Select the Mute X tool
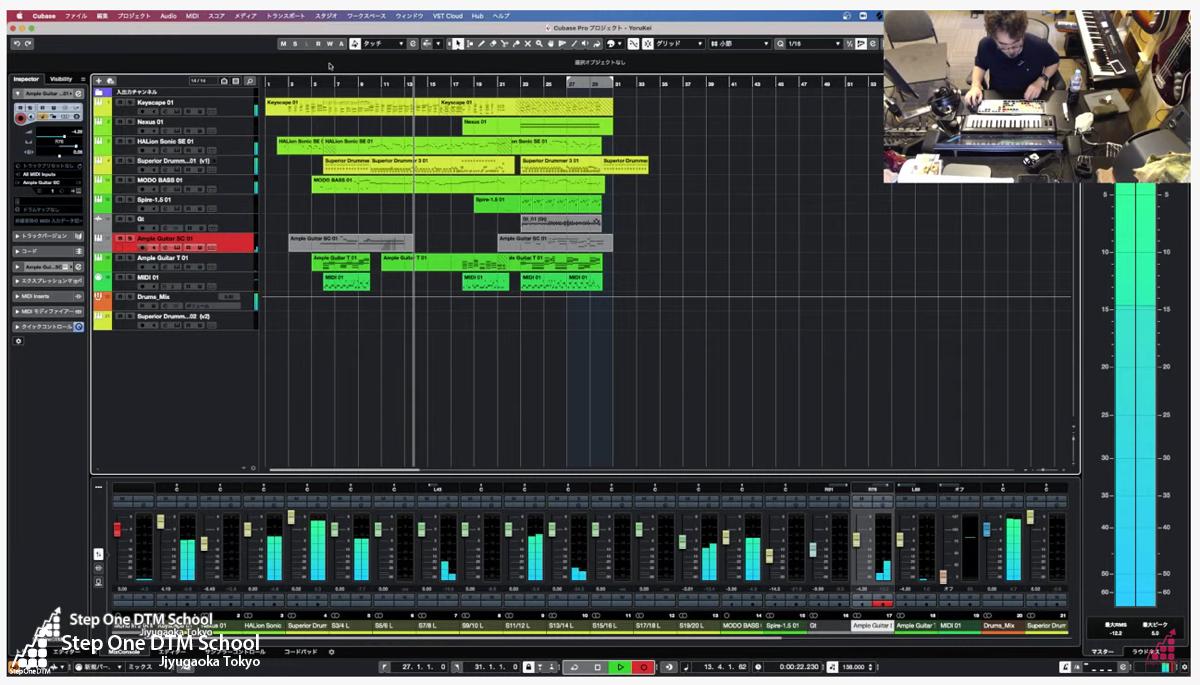1200x685 pixels. pos(528,44)
